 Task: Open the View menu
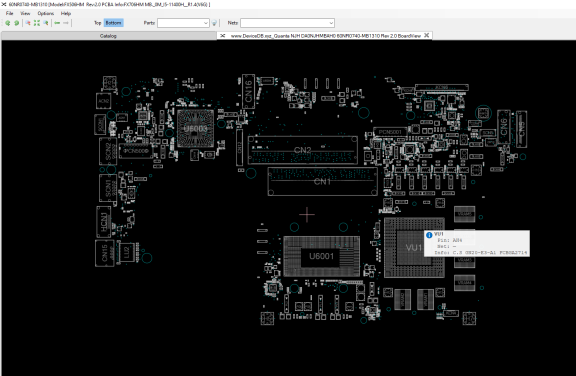pyautogui.click(x=25, y=14)
